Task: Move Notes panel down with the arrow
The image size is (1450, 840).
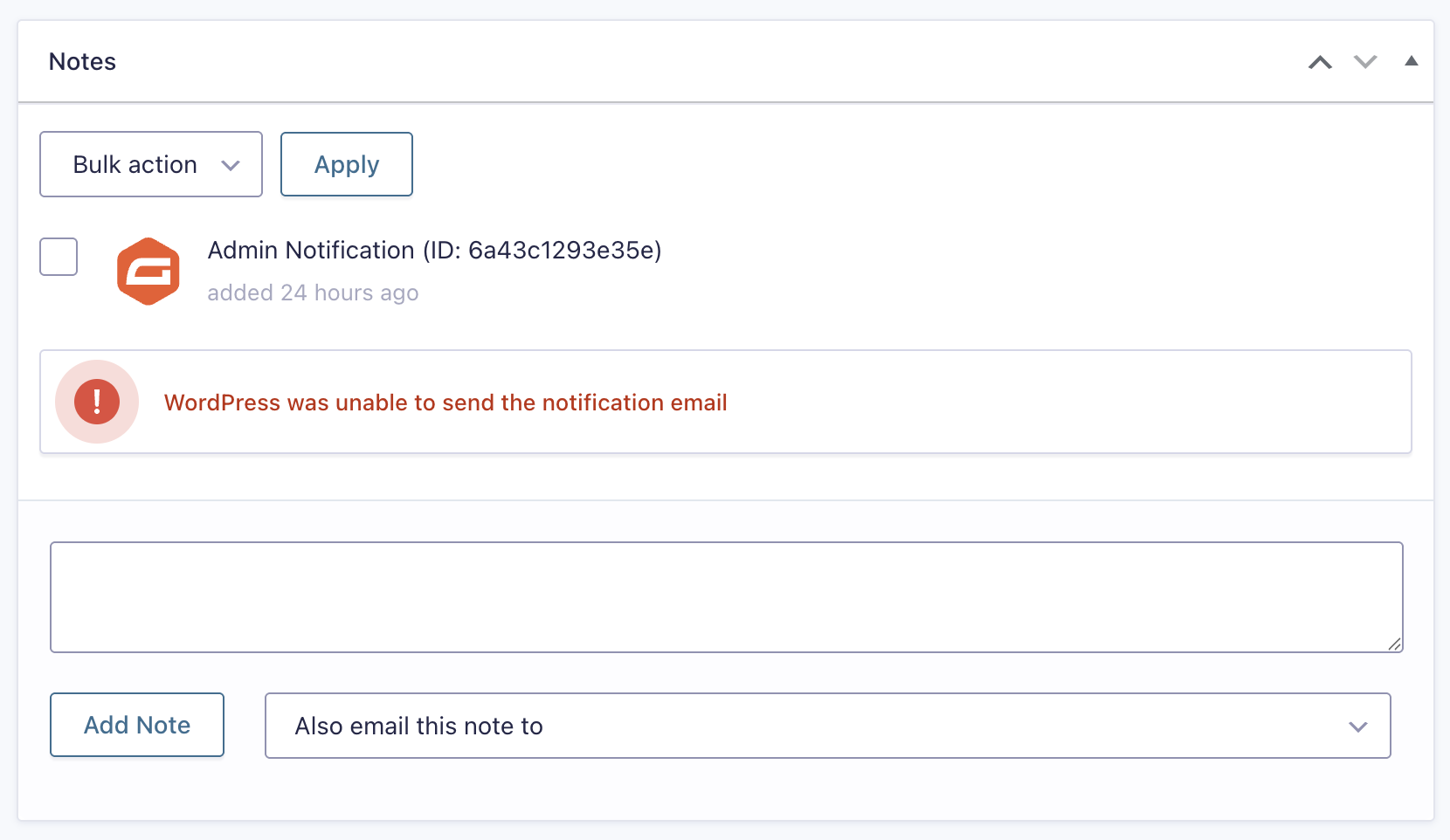Action: click(x=1365, y=62)
